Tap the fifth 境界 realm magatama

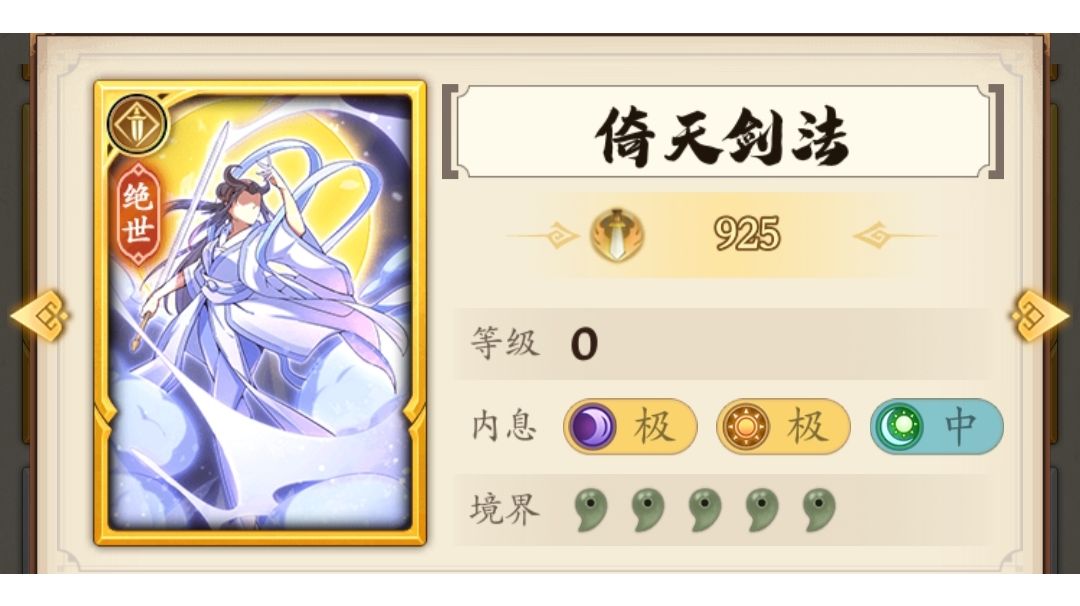pos(819,510)
